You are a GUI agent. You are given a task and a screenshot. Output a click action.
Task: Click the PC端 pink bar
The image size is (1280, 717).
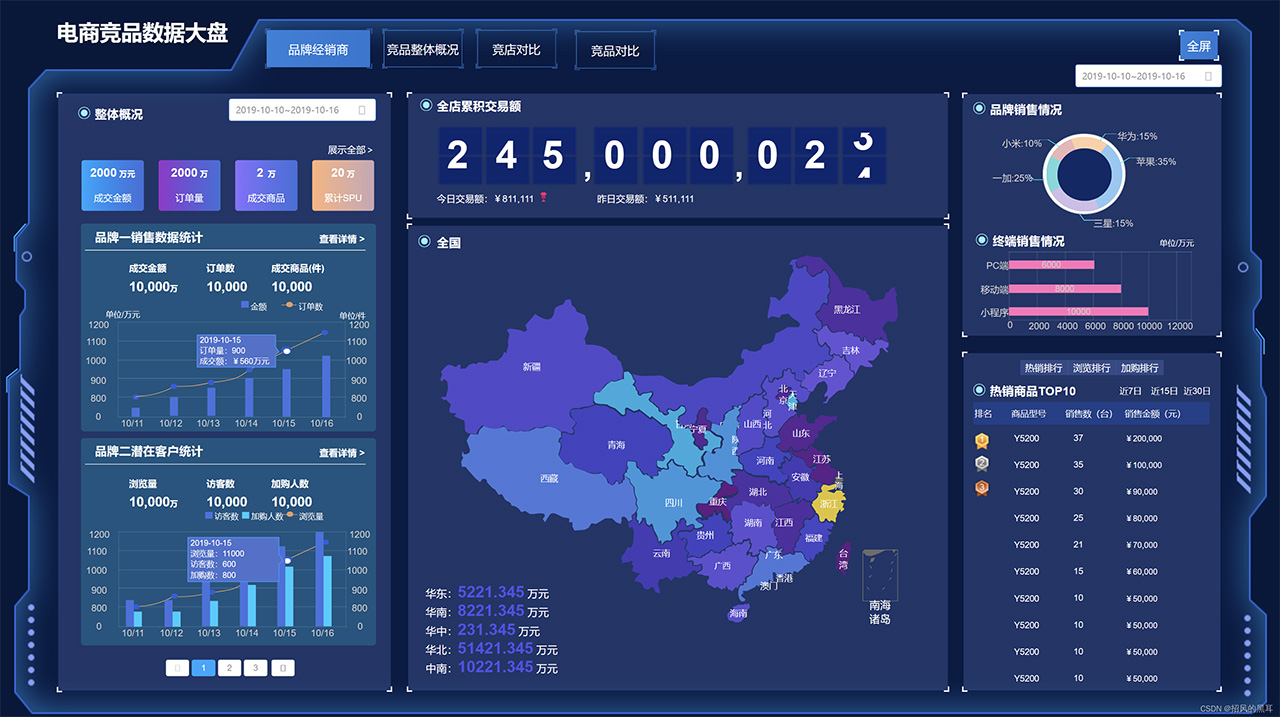[x=1051, y=265]
